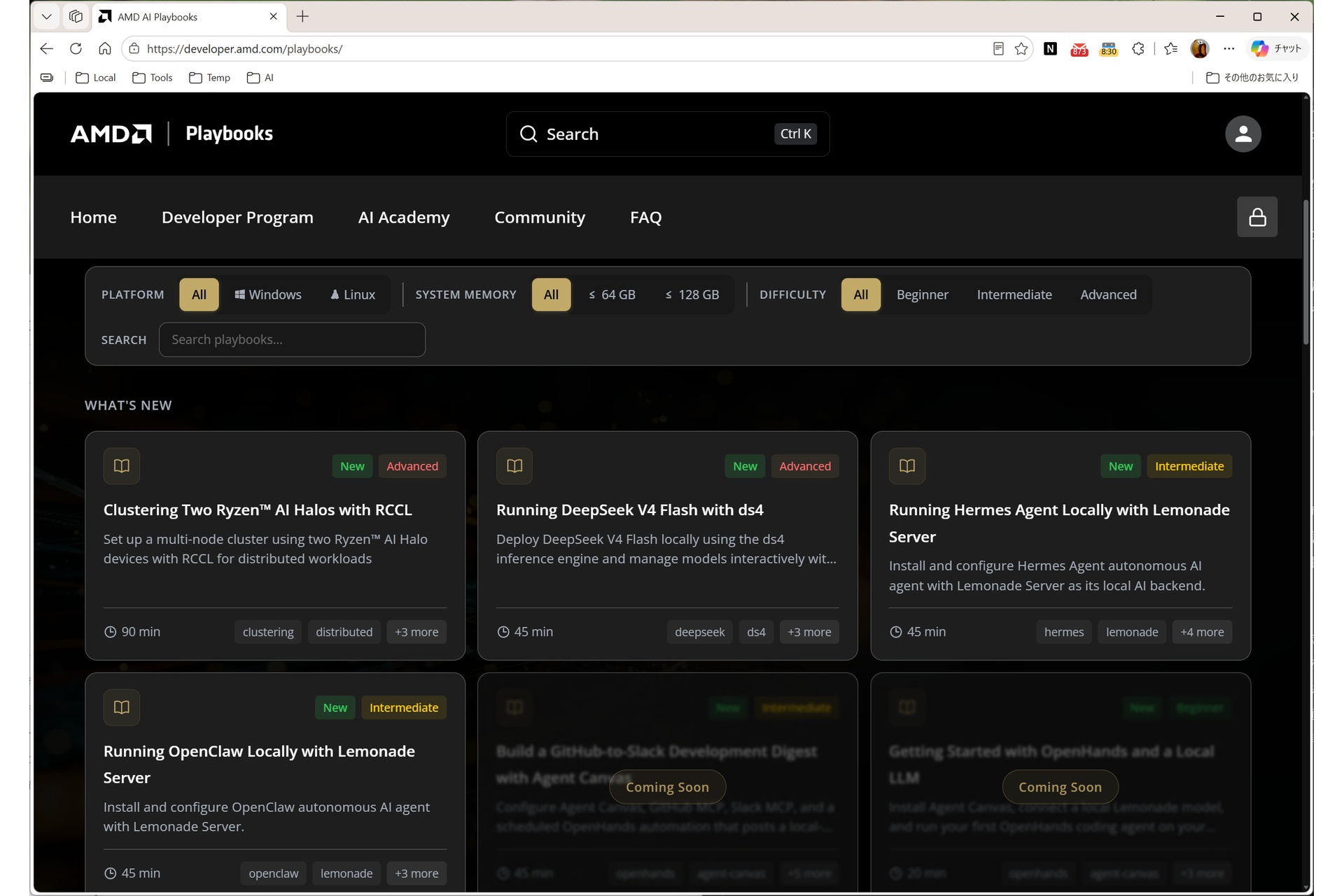The image size is (1344, 896).
Task: Filter difficulty to Beginner
Action: [x=923, y=295]
